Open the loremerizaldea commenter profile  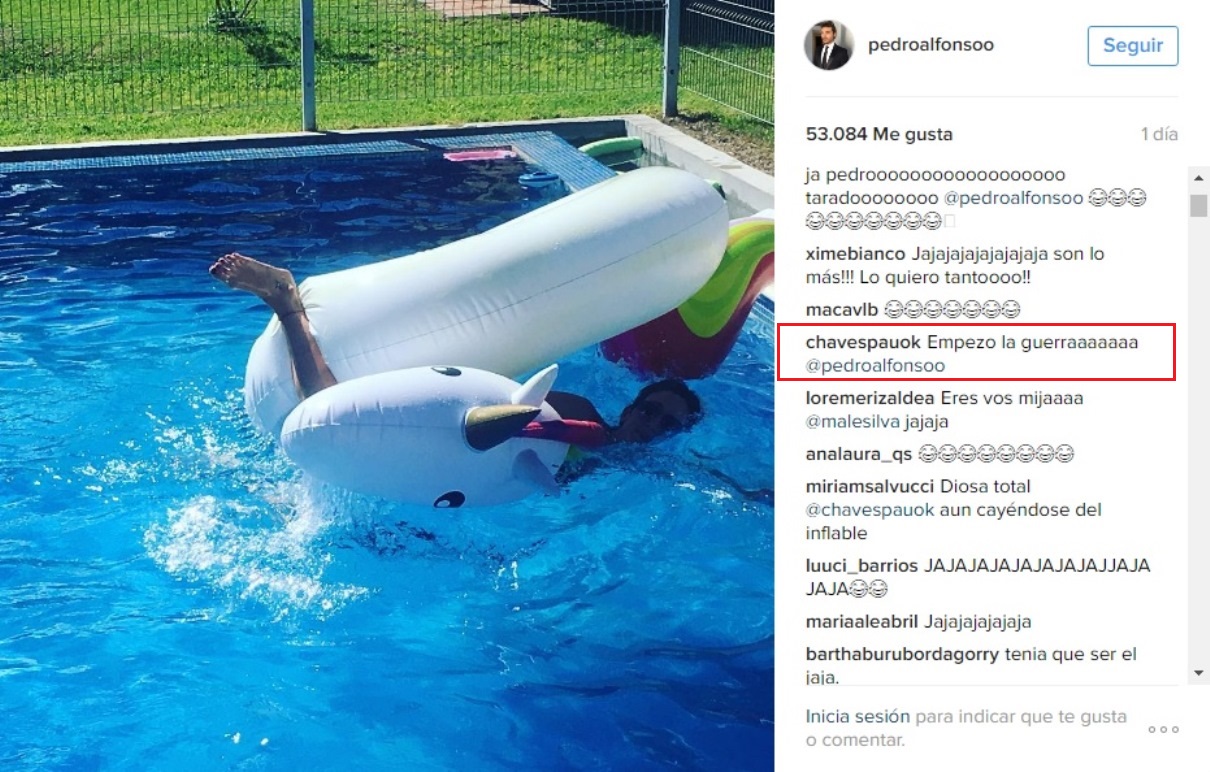[871, 398]
